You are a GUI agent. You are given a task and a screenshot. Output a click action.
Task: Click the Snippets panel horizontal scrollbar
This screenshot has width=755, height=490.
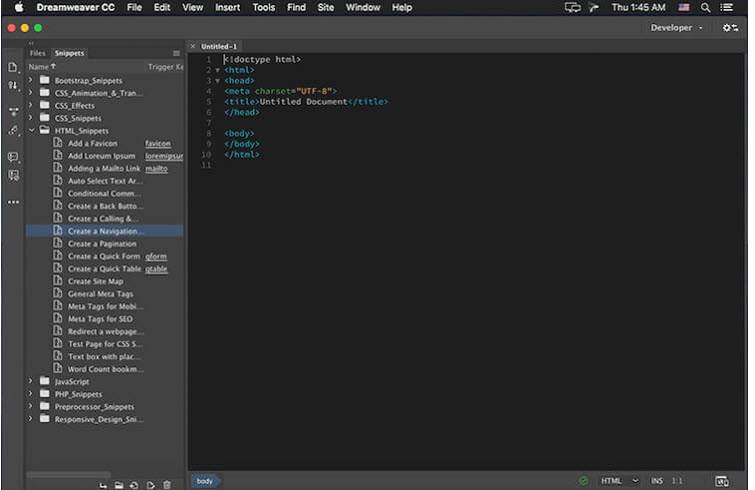click(68, 475)
